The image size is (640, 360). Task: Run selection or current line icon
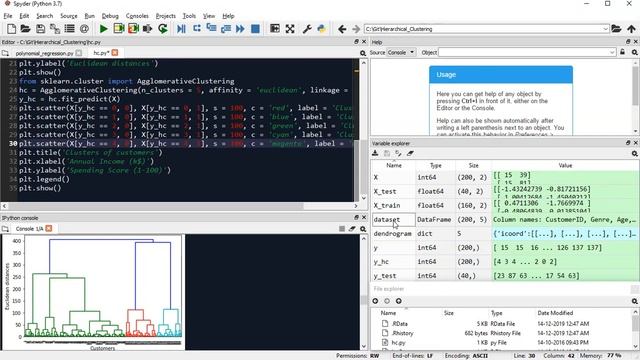(148, 29)
